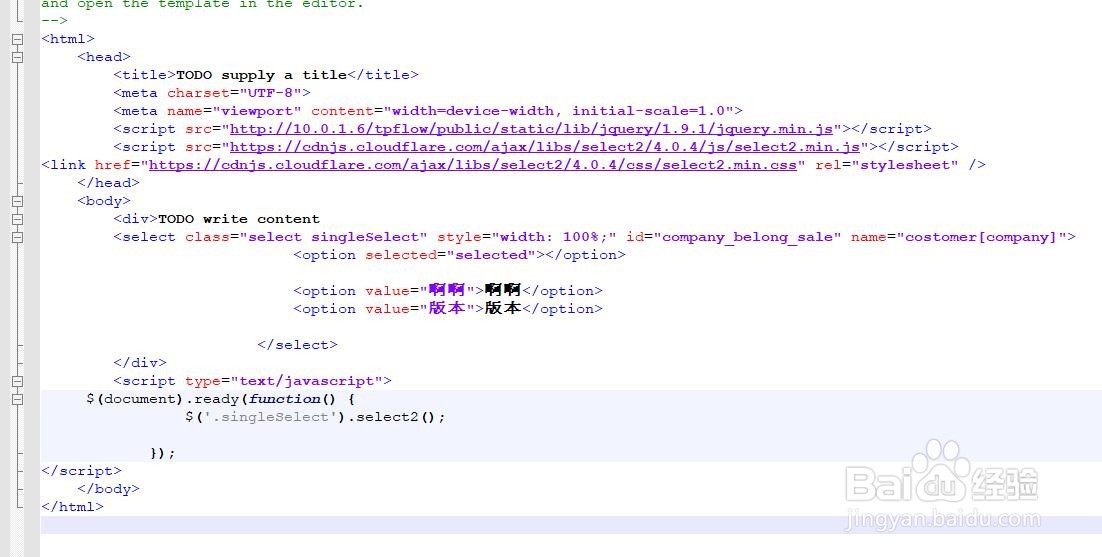1102x557 pixels.
Task: Open the select2.min.js cloudflare URL
Action: [x=545, y=148]
